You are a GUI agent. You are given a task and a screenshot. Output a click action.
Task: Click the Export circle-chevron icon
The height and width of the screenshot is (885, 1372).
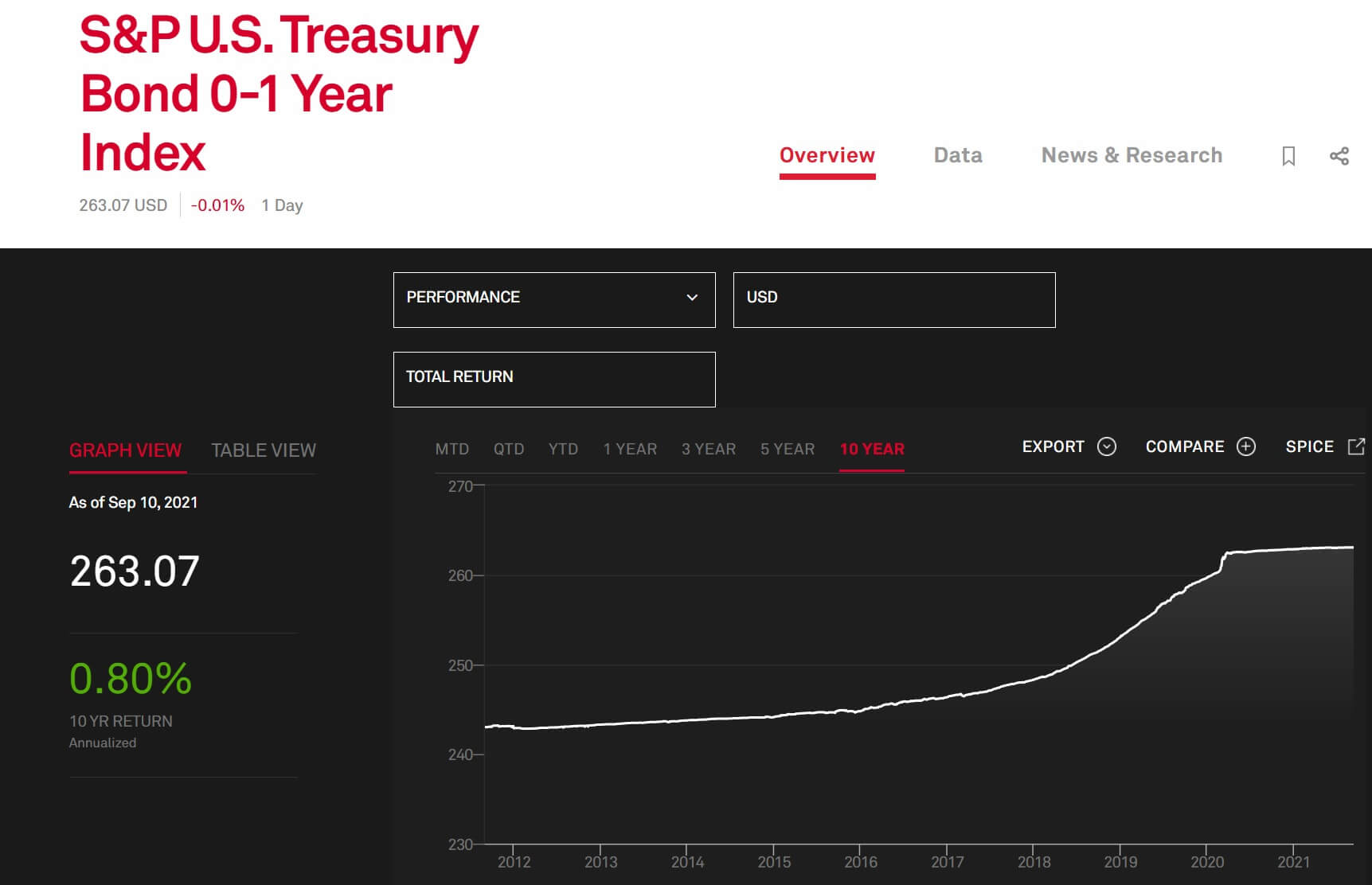pos(1106,446)
